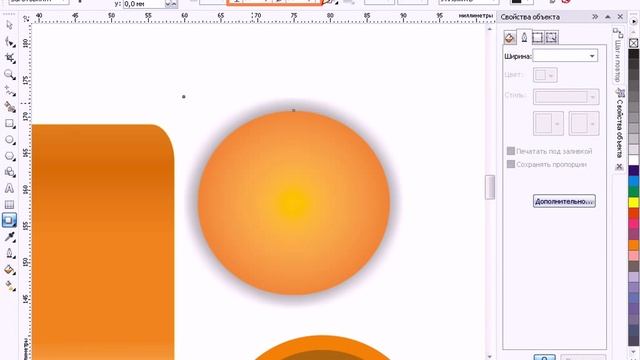Select the Basic Shapes tool
640x360 pixels.
[x=10, y=172]
